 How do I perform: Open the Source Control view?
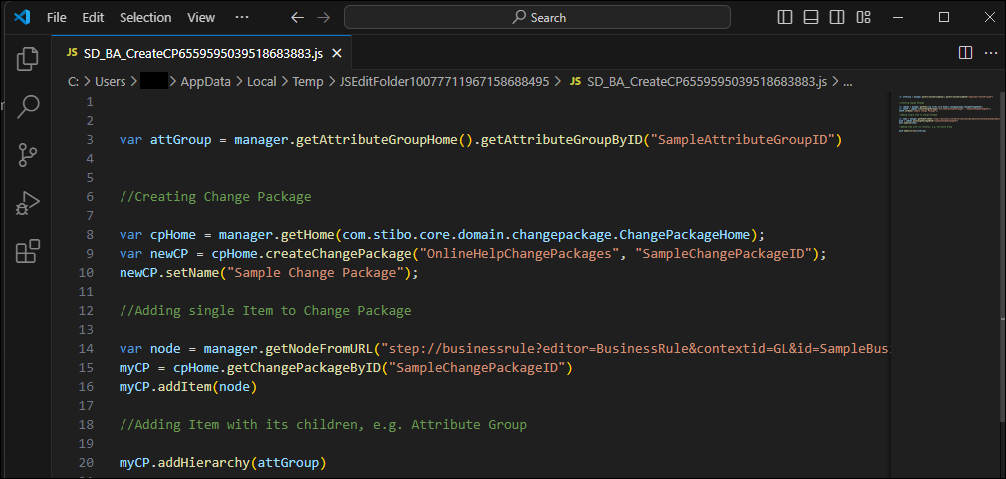click(x=27, y=154)
